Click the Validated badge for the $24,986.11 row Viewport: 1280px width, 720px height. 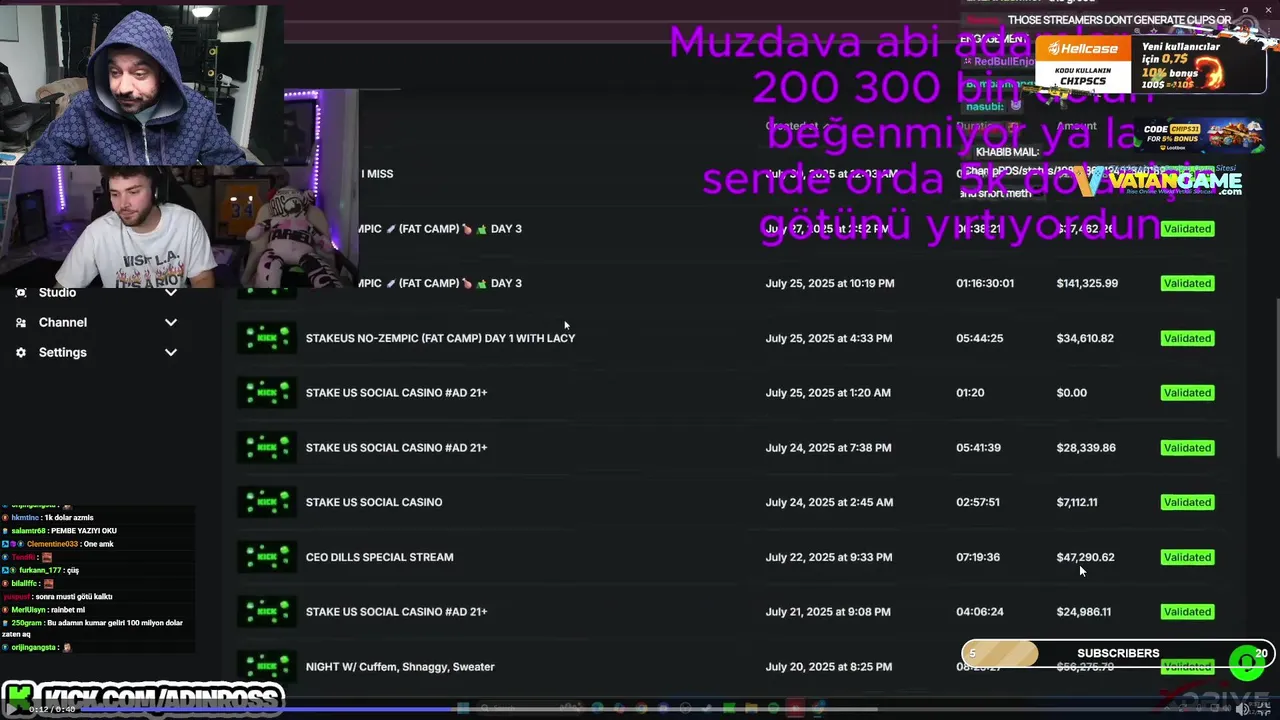1187,611
